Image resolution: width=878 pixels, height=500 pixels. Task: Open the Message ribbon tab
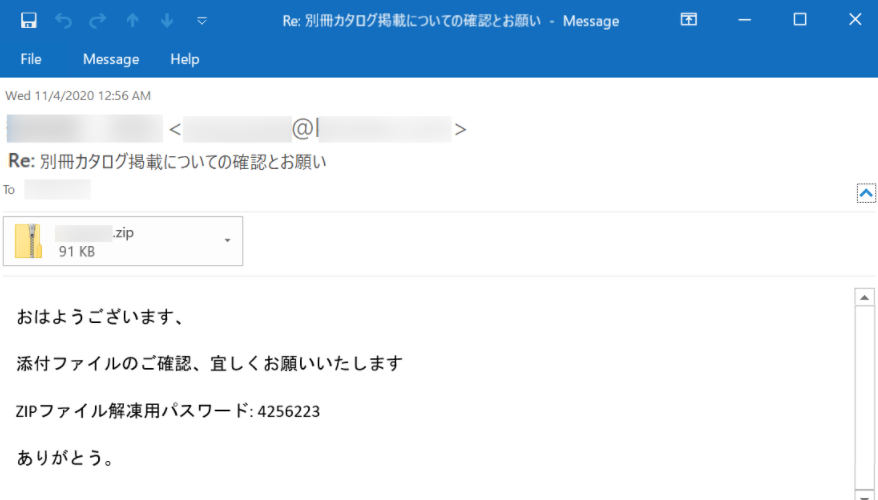pyautogui.click(x=111, y=59)
